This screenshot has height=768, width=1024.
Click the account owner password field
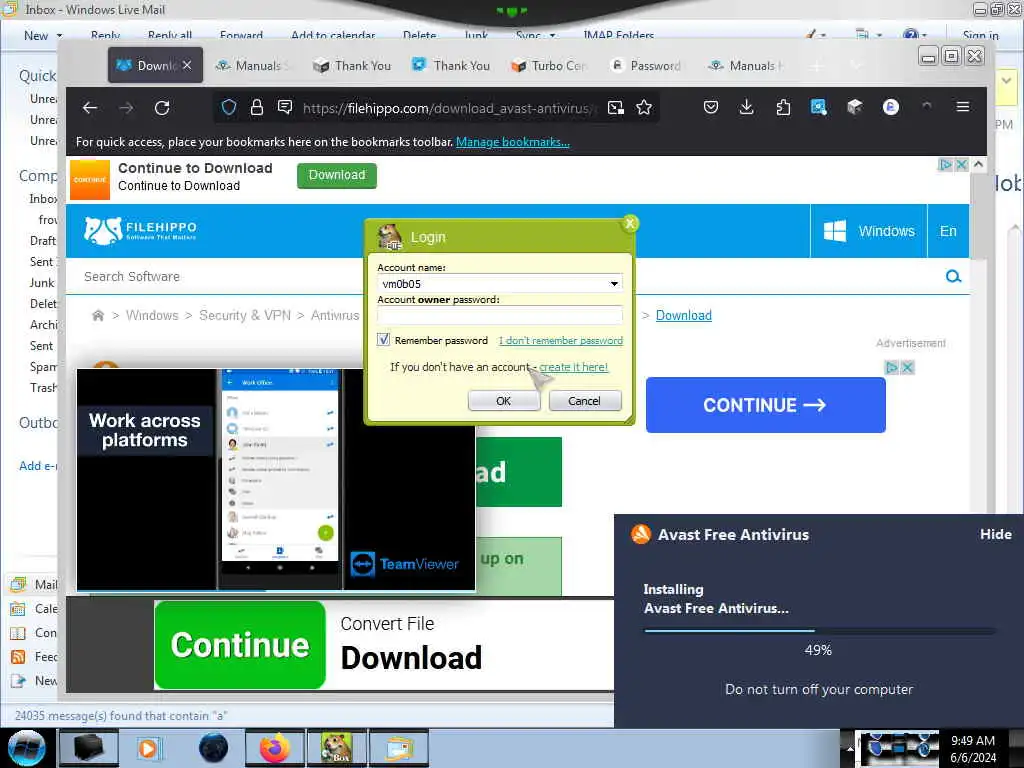coord(500,315)
